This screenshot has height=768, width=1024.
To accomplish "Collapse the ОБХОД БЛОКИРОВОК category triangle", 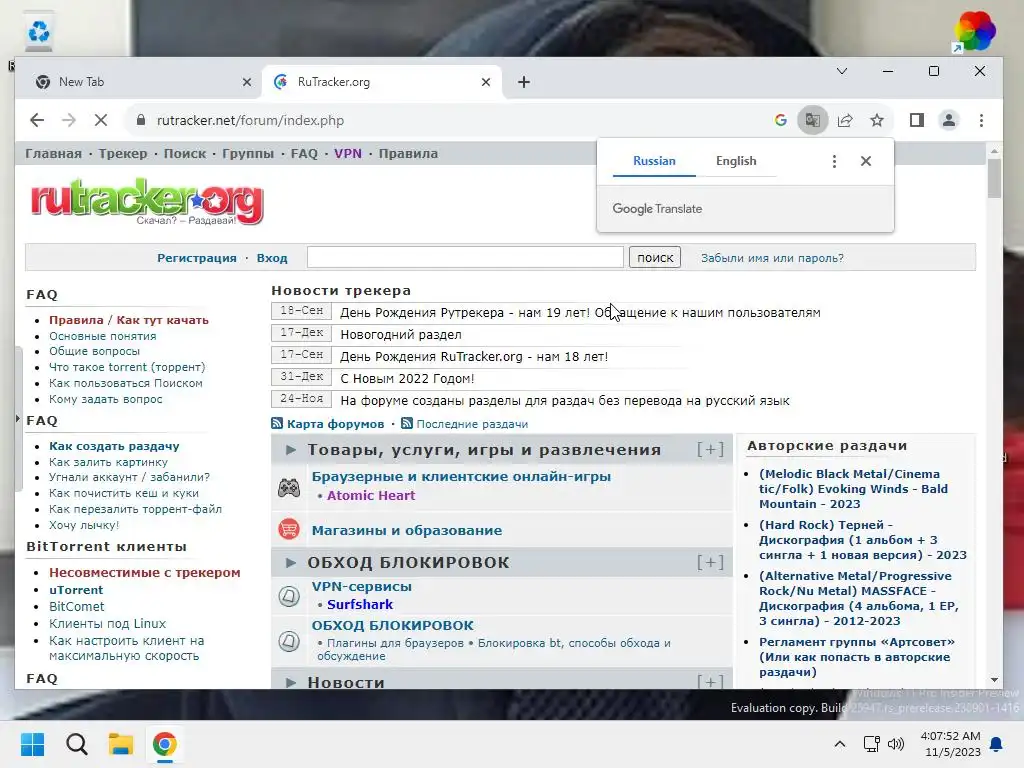I will click(291, 562).
